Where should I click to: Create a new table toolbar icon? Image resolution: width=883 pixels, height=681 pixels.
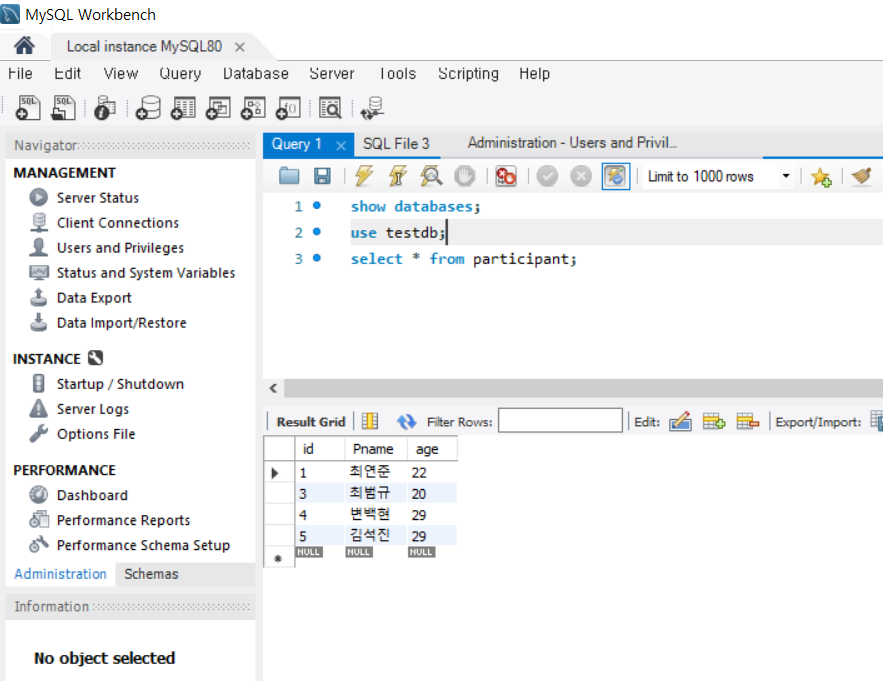point(183,108)
